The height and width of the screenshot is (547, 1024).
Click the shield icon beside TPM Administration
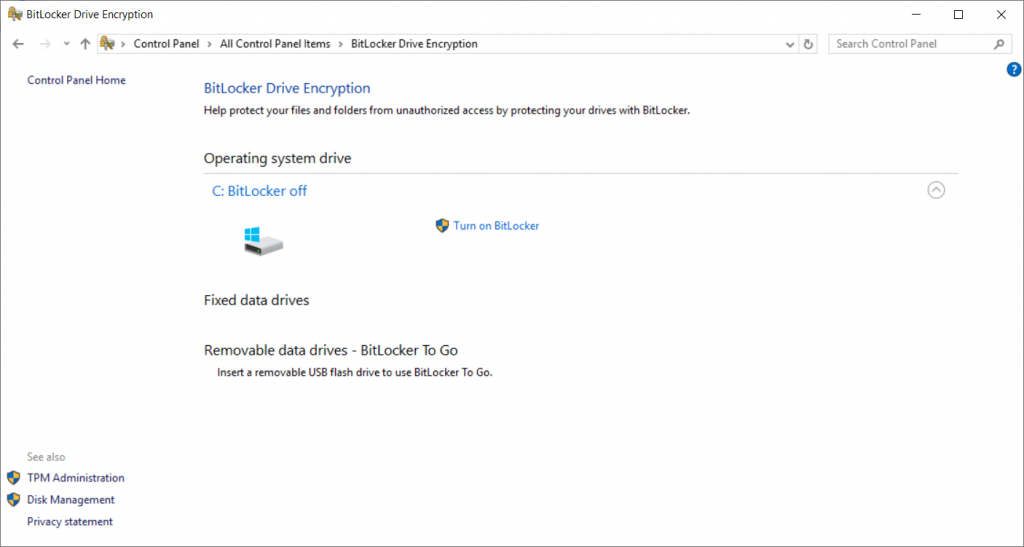(x=14, y=478)
